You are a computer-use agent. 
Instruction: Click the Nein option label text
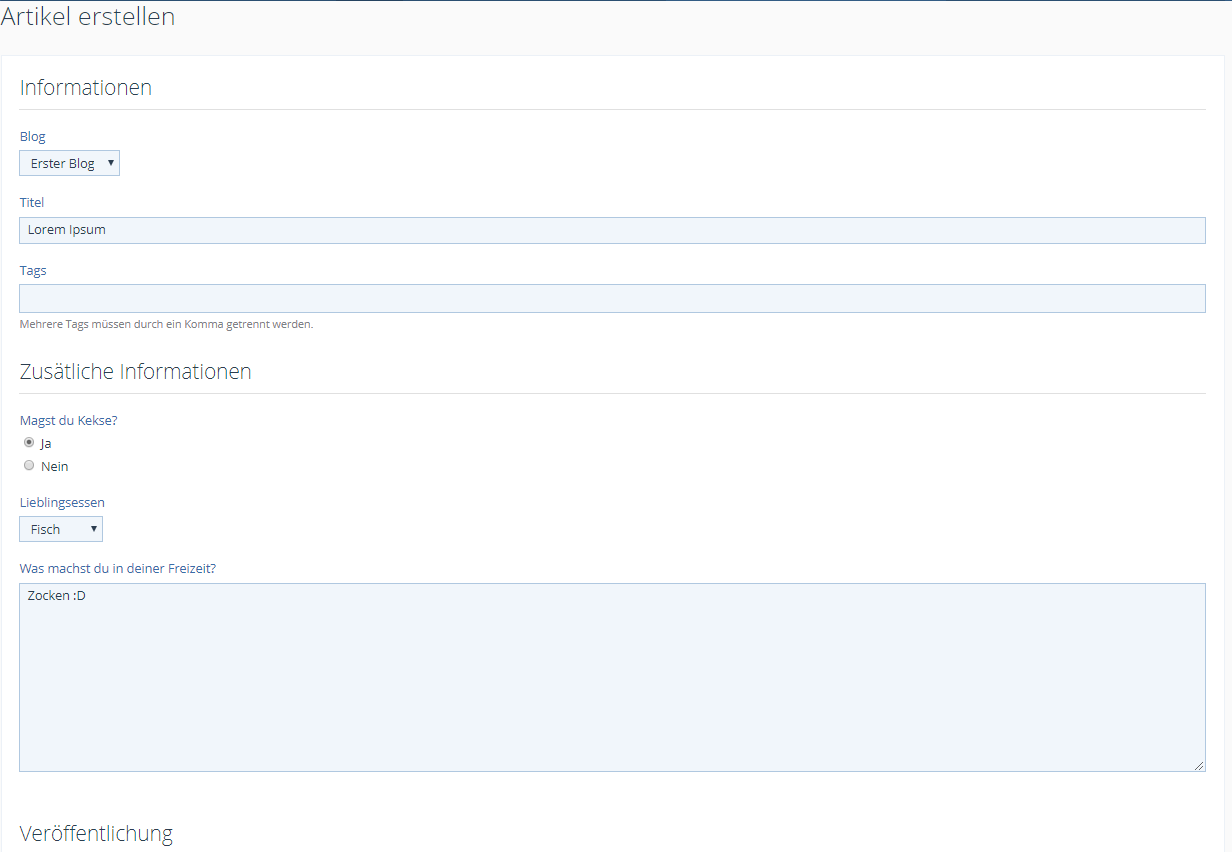55,467
